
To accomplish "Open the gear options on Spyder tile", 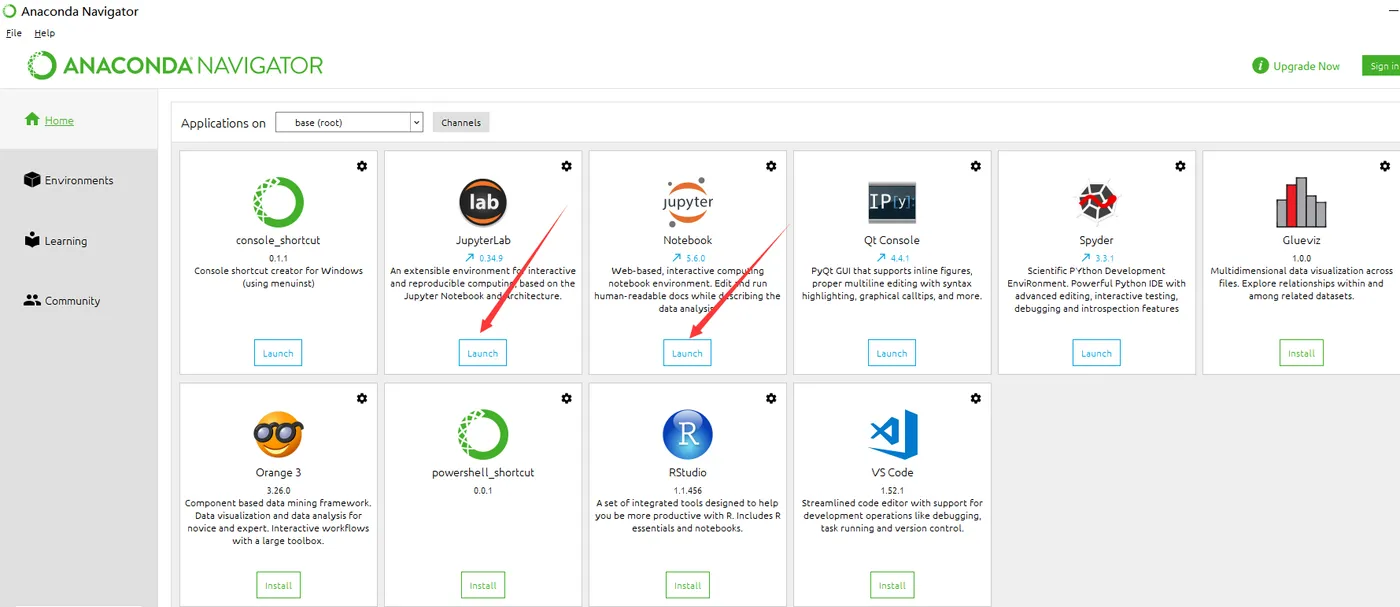I will pyautogui.click(x=1180, y=166).
